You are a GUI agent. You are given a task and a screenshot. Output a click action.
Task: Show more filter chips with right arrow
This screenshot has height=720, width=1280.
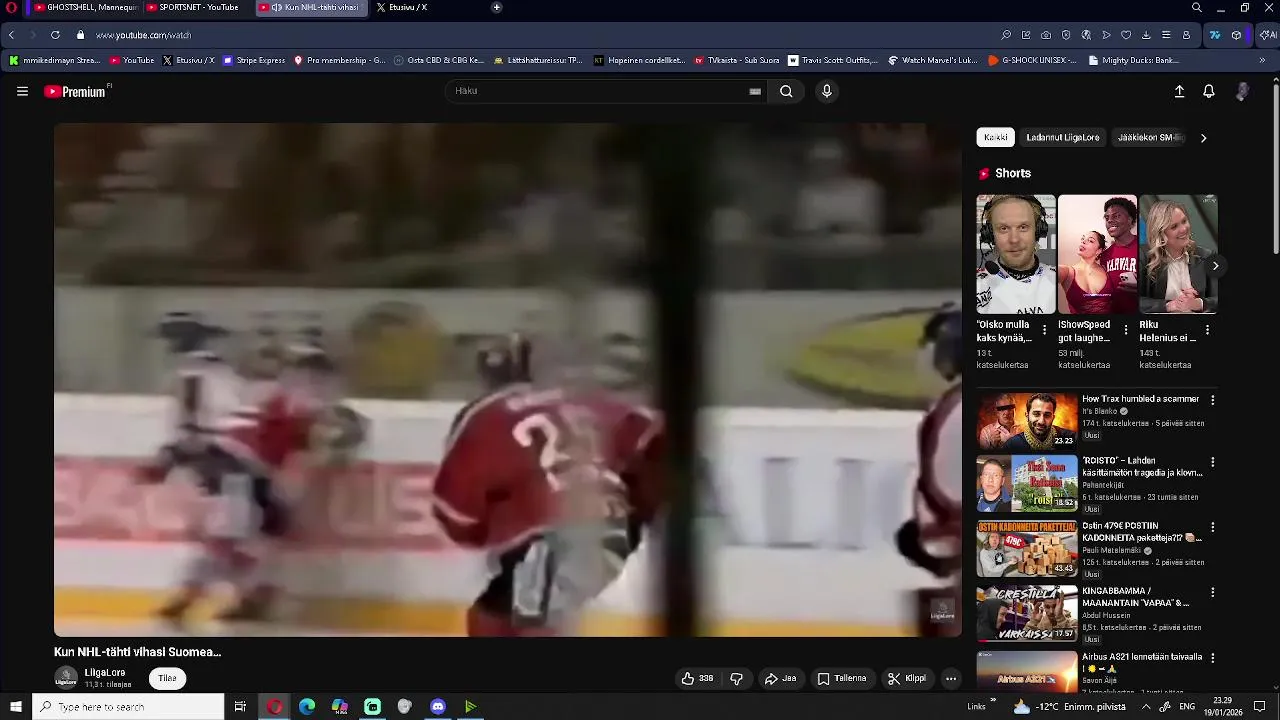tap(1203, 138)
